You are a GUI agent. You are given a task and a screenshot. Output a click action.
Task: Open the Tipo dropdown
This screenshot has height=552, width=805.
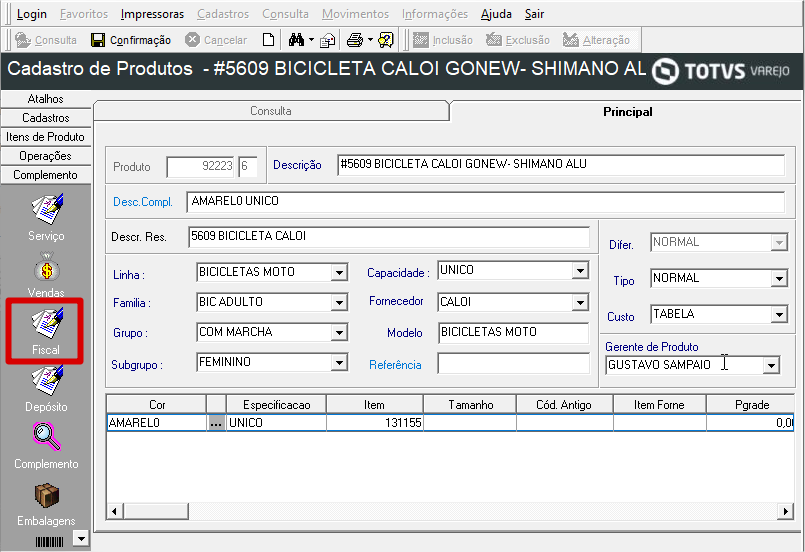point(779,279)
